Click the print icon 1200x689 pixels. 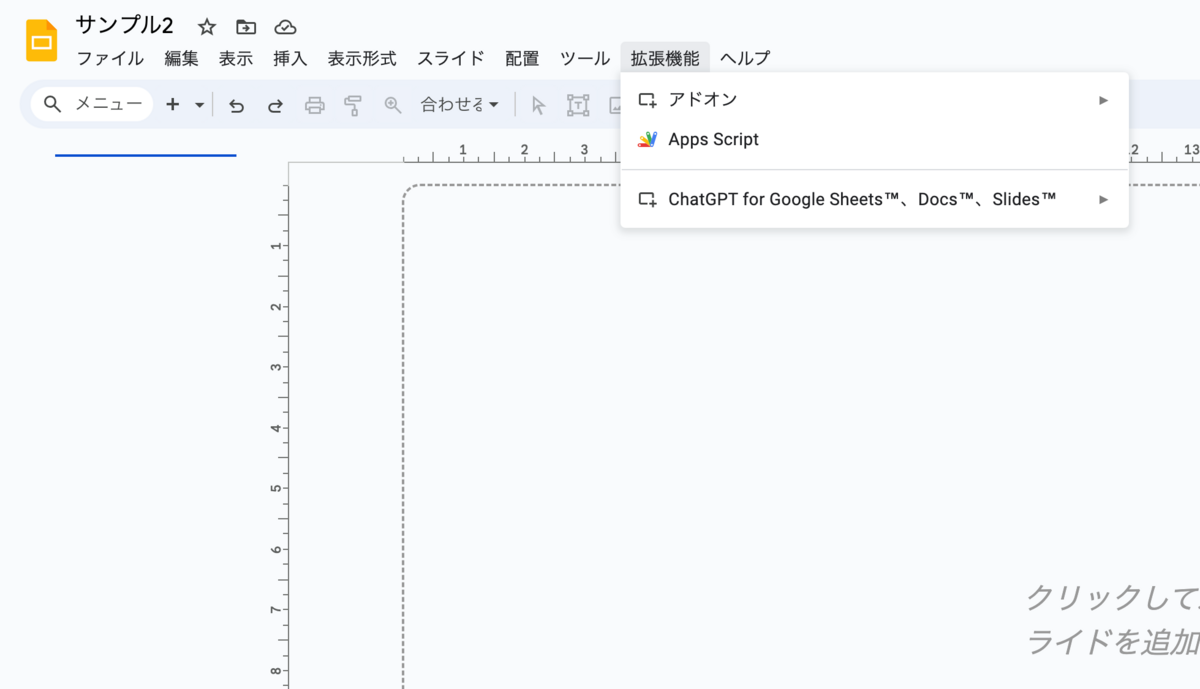pyautogui.click(x=315, y=105)
